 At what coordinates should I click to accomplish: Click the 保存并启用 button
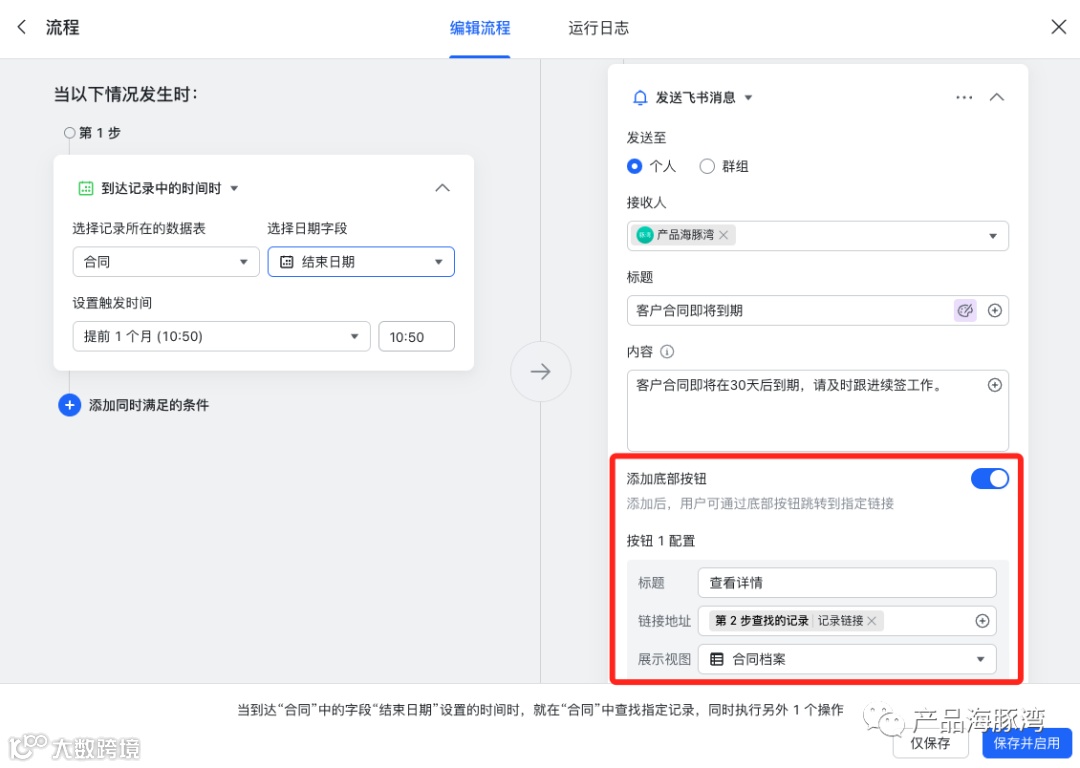point(1026,743)
